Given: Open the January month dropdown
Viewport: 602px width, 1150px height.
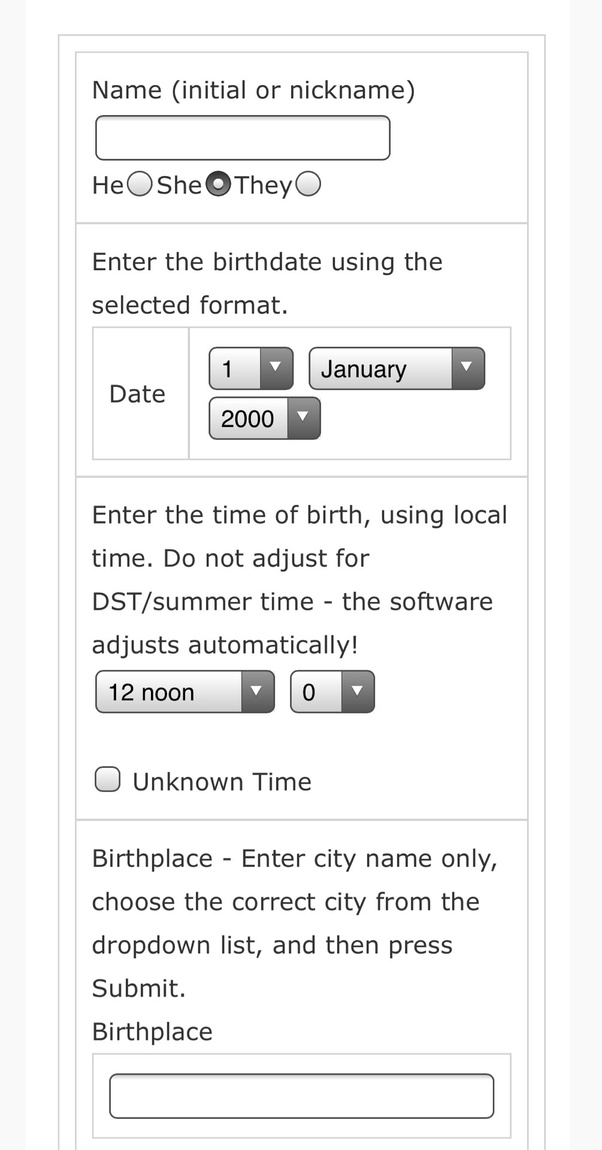Looking at the screenshot, I should pyautogui.click(x=380, y=369).
